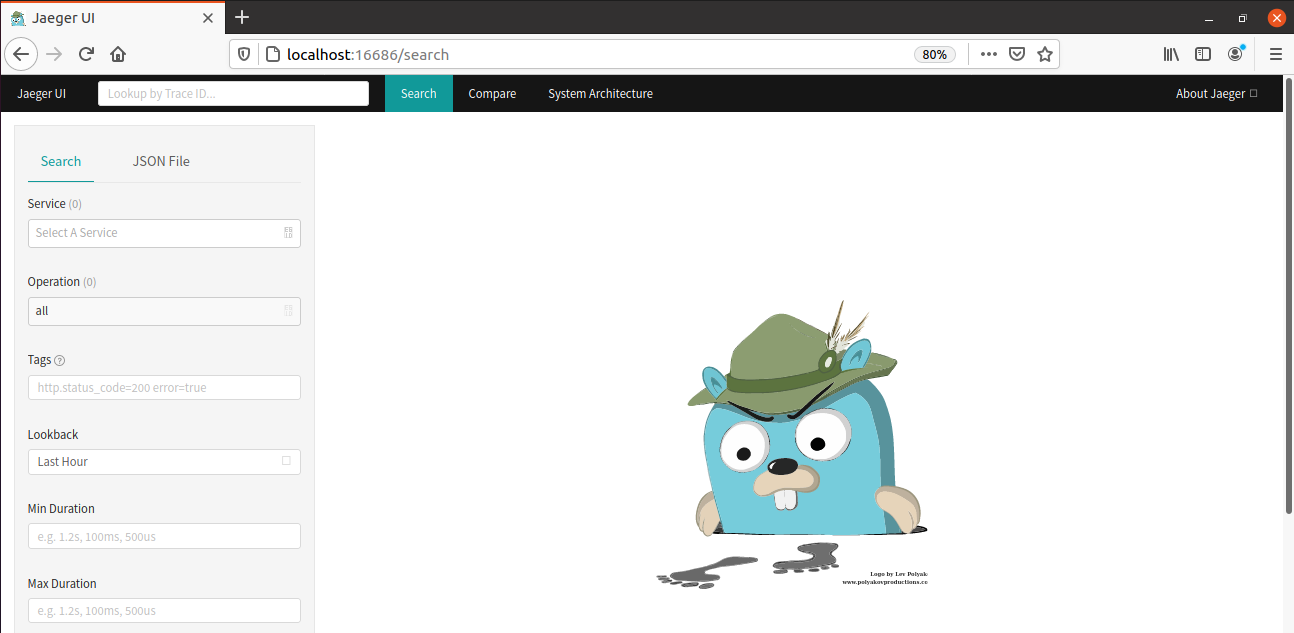The height and width of the screenshot is (633, 1294).
Task: Go back to previous page
Action: [x=21, y=54]
